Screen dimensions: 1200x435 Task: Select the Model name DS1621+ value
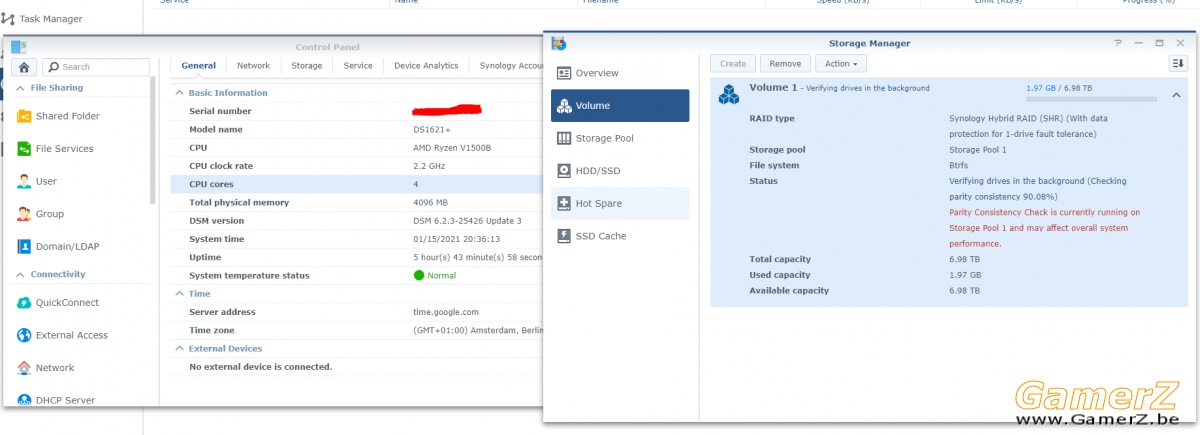435,130
